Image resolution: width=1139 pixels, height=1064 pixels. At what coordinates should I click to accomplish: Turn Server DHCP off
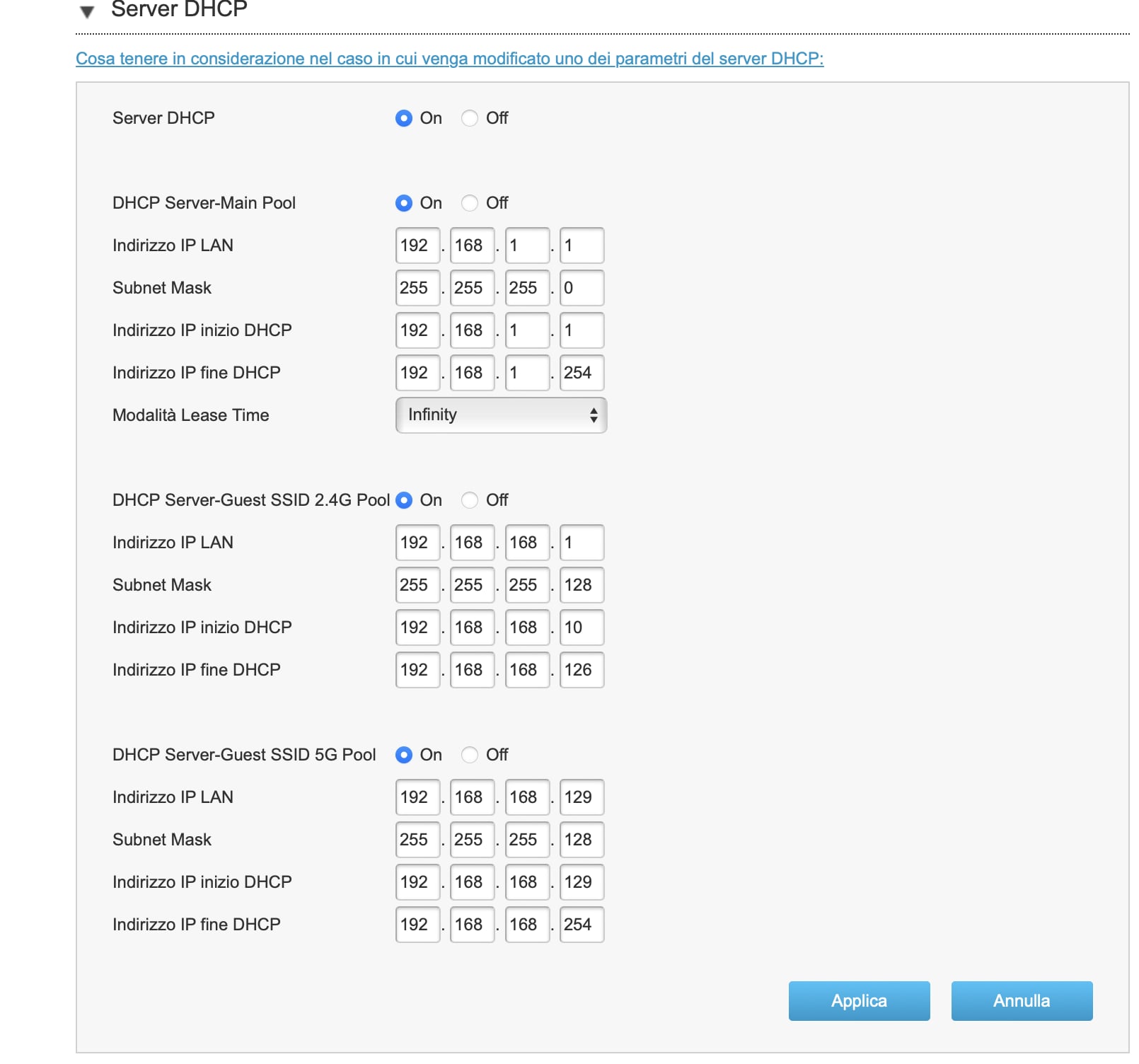(x=470, y=118)
